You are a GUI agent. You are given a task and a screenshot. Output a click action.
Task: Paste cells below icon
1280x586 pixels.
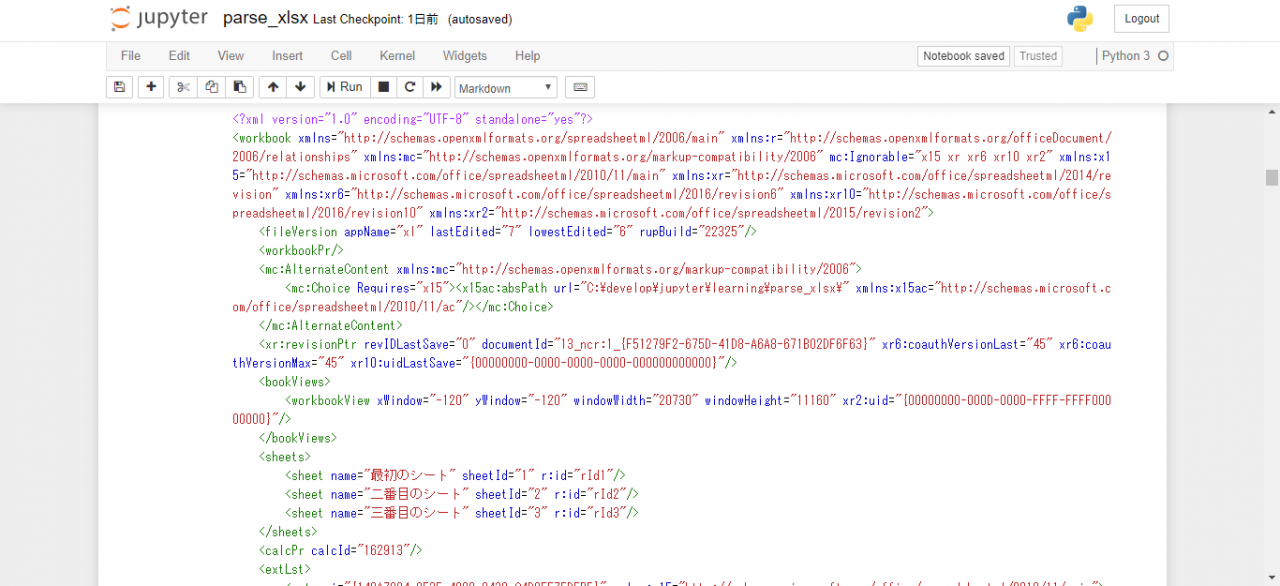click(239, 87)
